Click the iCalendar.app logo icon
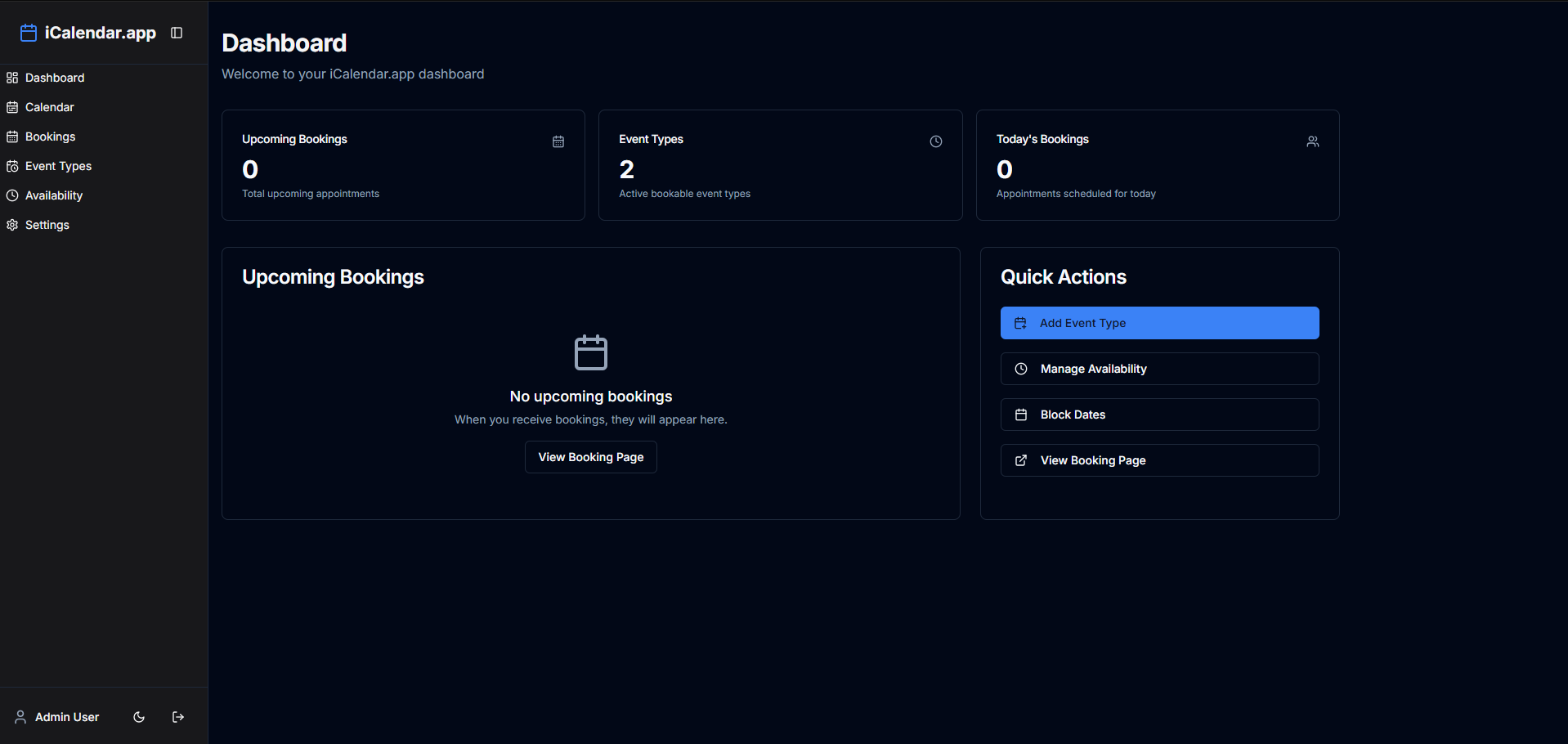Screen dimensions: 1568x744 (29, 33)
